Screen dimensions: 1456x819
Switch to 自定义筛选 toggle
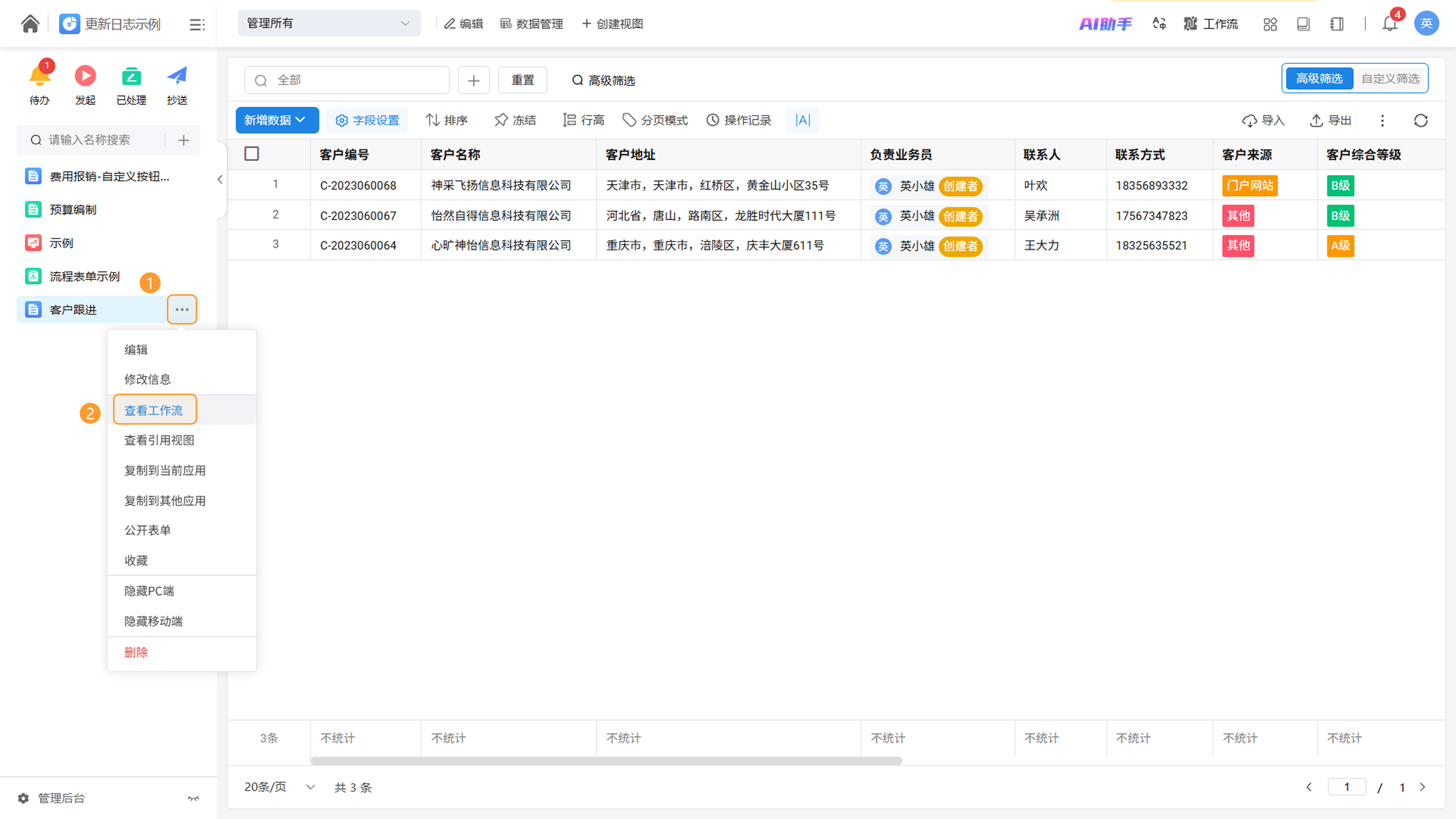(1390, 78)
